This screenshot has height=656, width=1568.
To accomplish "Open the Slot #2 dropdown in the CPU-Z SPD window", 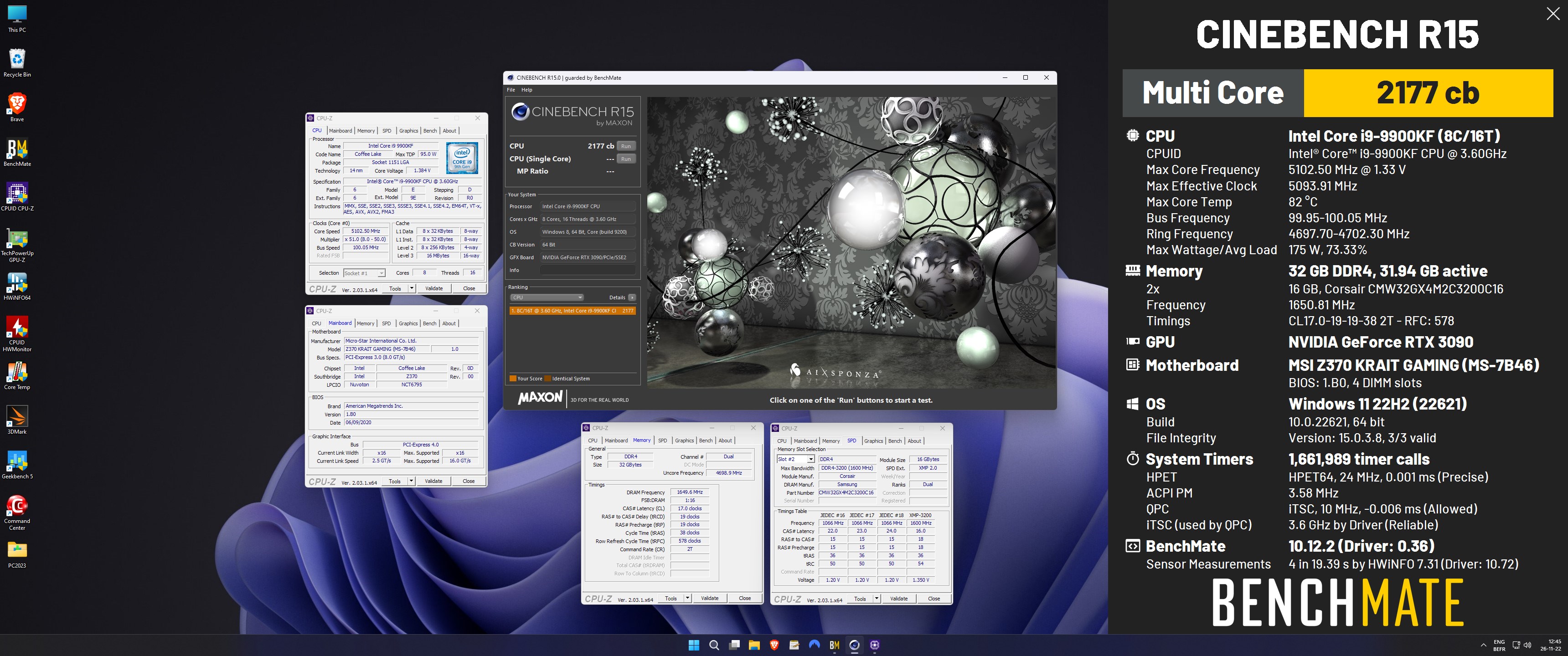I will point(795,460).
